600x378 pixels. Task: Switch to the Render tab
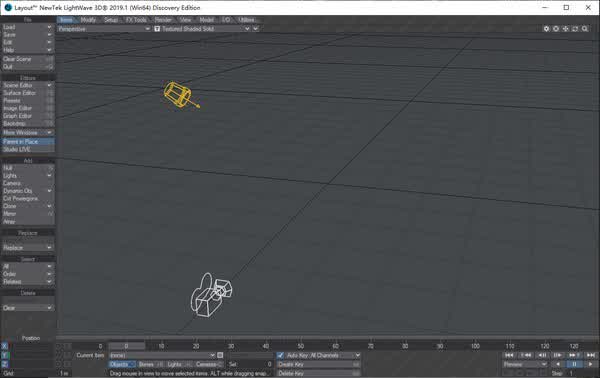(163, 20)
